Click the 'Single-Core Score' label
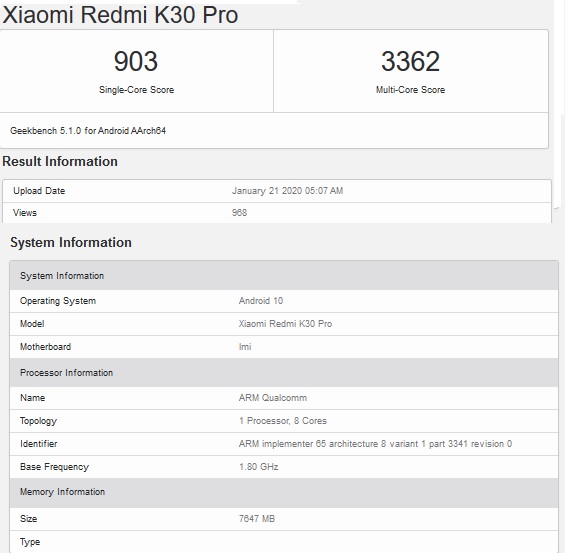565x553 pixels. click(137, 90)
